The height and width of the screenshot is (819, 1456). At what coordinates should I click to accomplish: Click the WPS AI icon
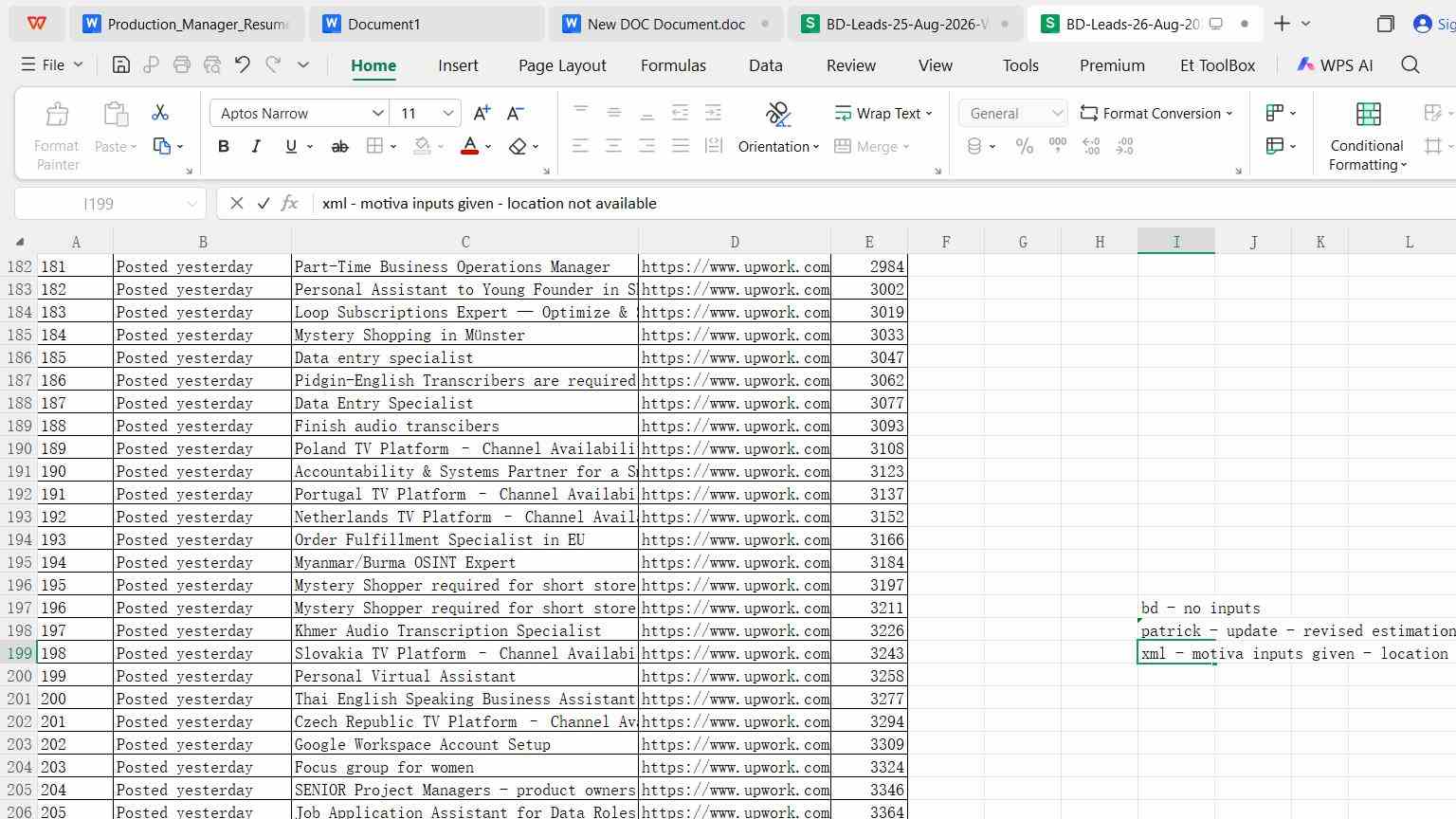(1335, 65)
